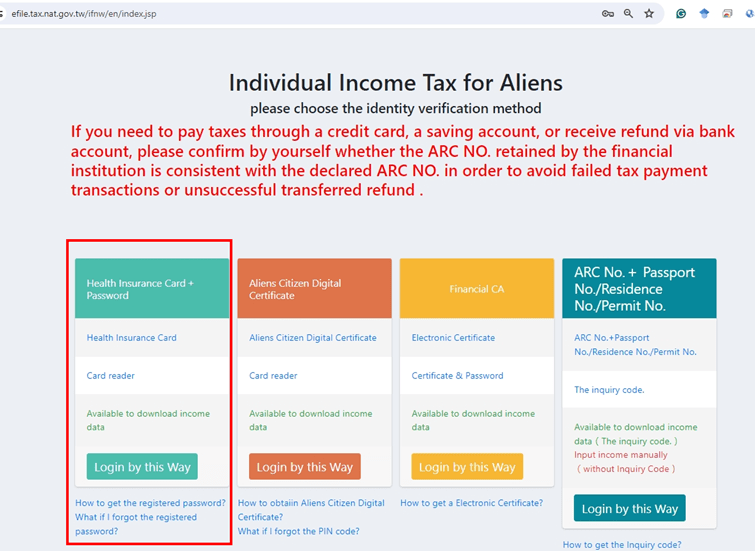Click the stacked pictures extension icon
The height and width of the screenshot is (551, 755).
tap(729, 14)
